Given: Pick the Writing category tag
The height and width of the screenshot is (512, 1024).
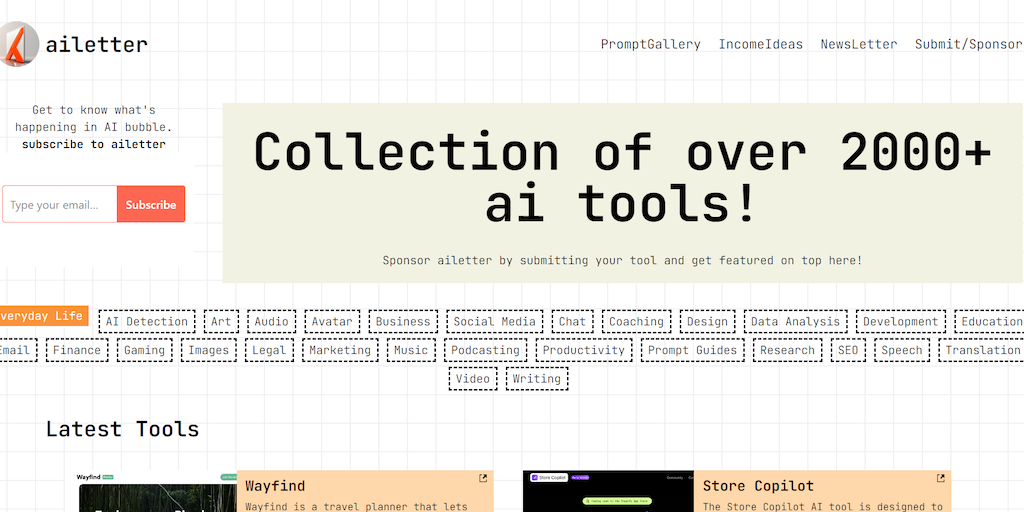Looking at the screenshot, I should click(536, 379).
